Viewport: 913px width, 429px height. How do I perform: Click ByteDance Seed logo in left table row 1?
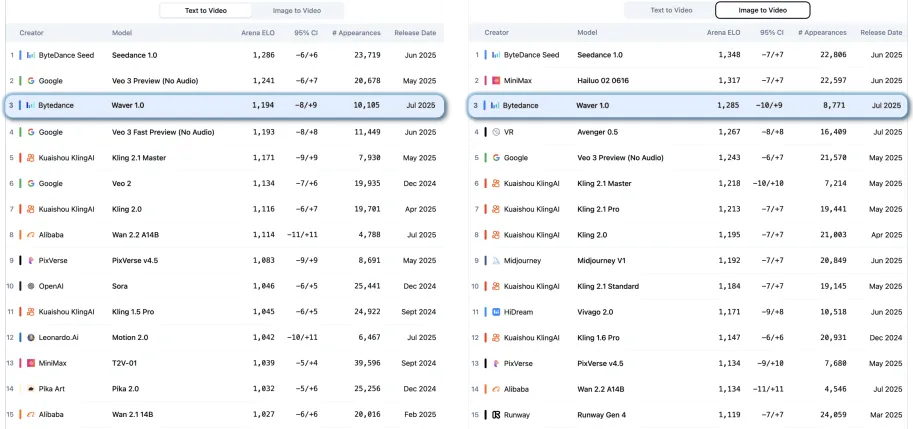31,55
